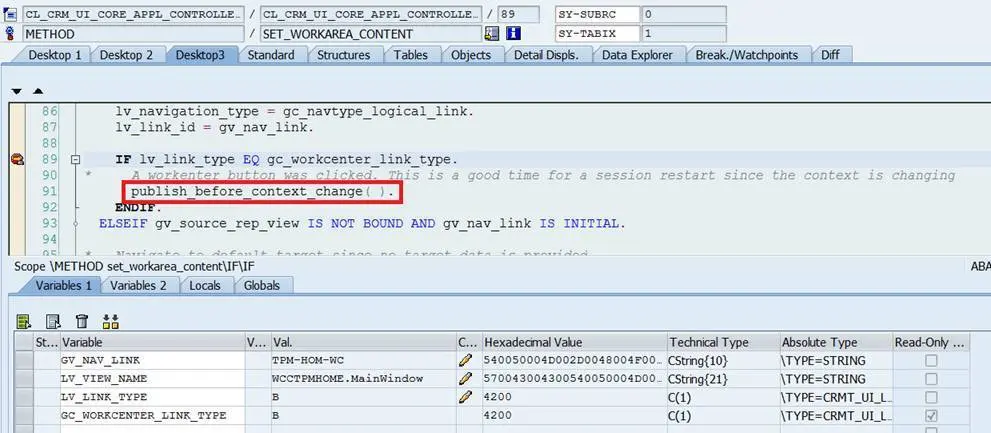The height and width of the screenshot is (433, 991).
Task: Click the Hexadecimal Value column header
Action: coord(573,342)
